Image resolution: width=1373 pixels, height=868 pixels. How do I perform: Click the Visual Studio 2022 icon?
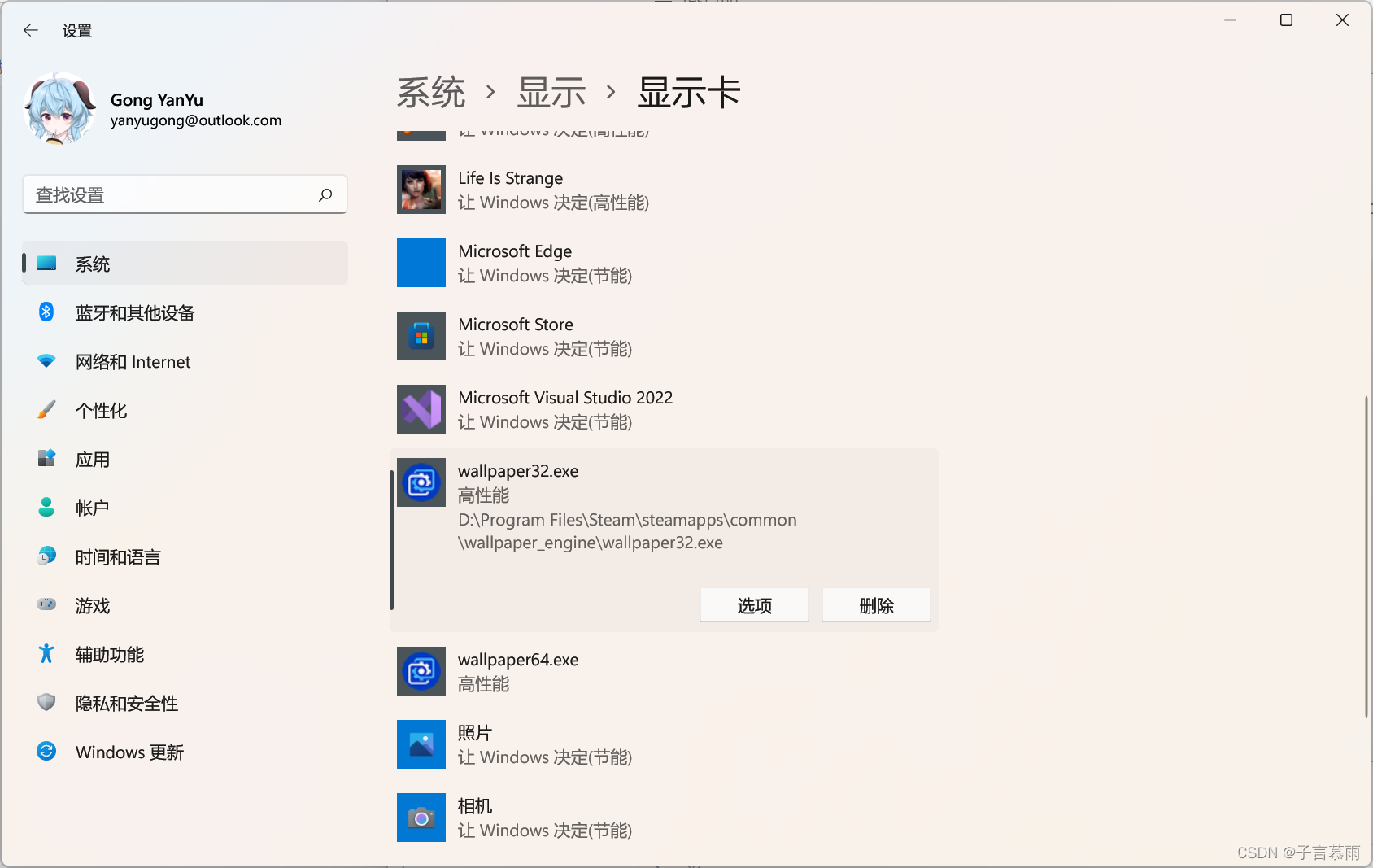click(x=421, y=409)
